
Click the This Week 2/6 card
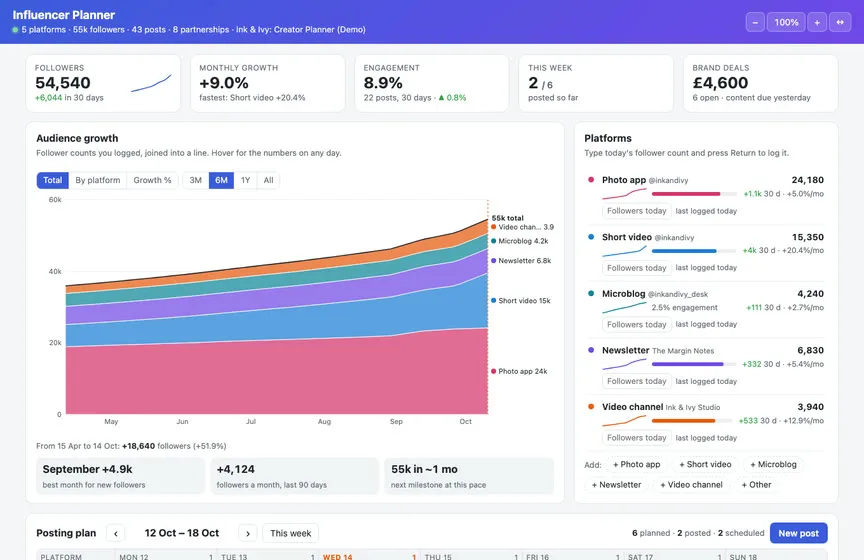tap(596, 83)
